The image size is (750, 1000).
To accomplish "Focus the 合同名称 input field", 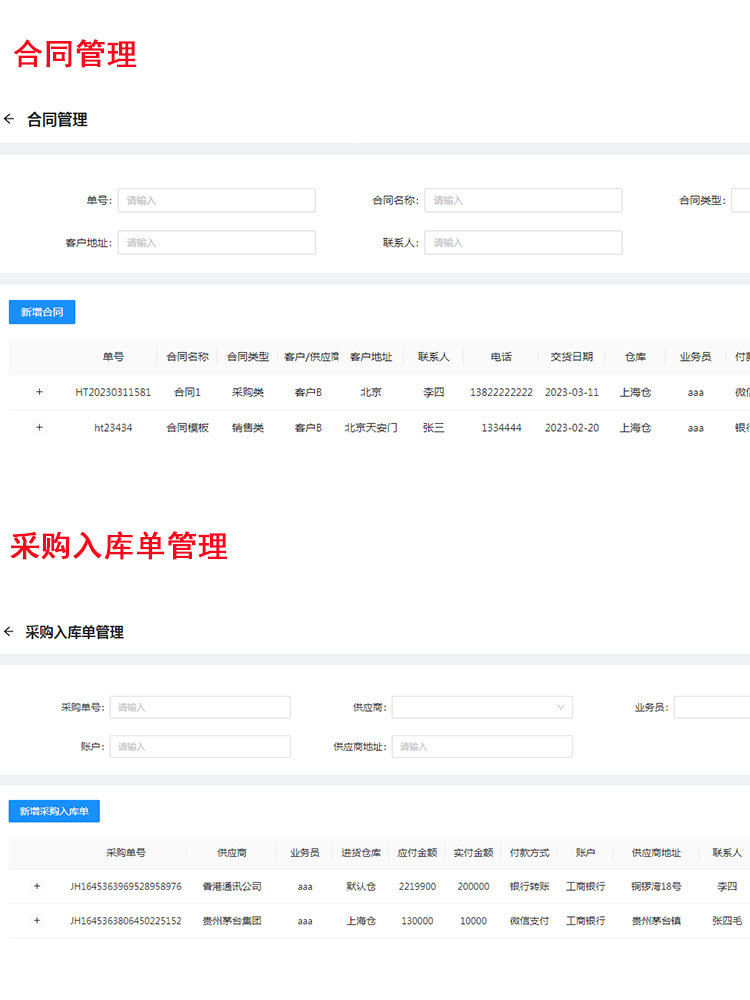I will pyautogui.click(x=524, y=200).
